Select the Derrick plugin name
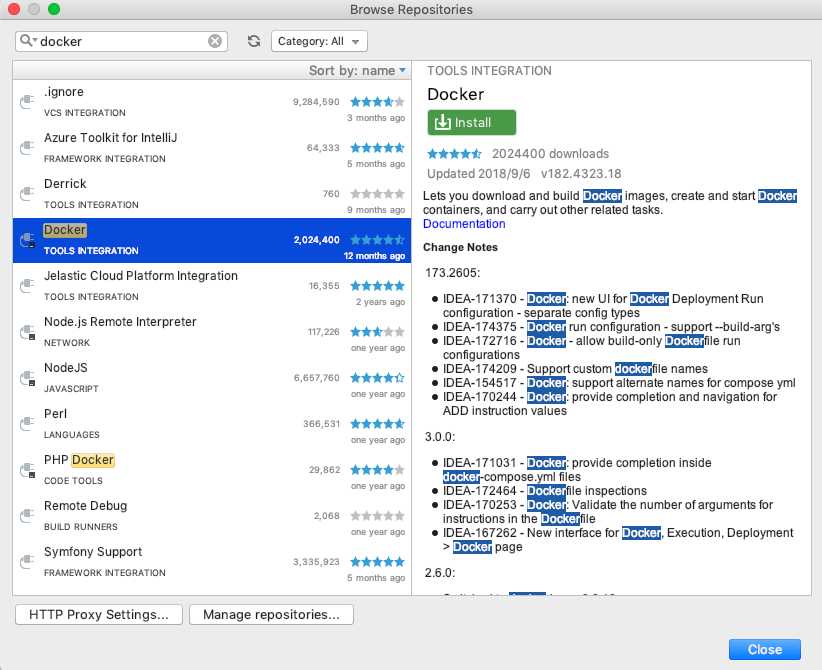822x670 pixels. point(65,183)
